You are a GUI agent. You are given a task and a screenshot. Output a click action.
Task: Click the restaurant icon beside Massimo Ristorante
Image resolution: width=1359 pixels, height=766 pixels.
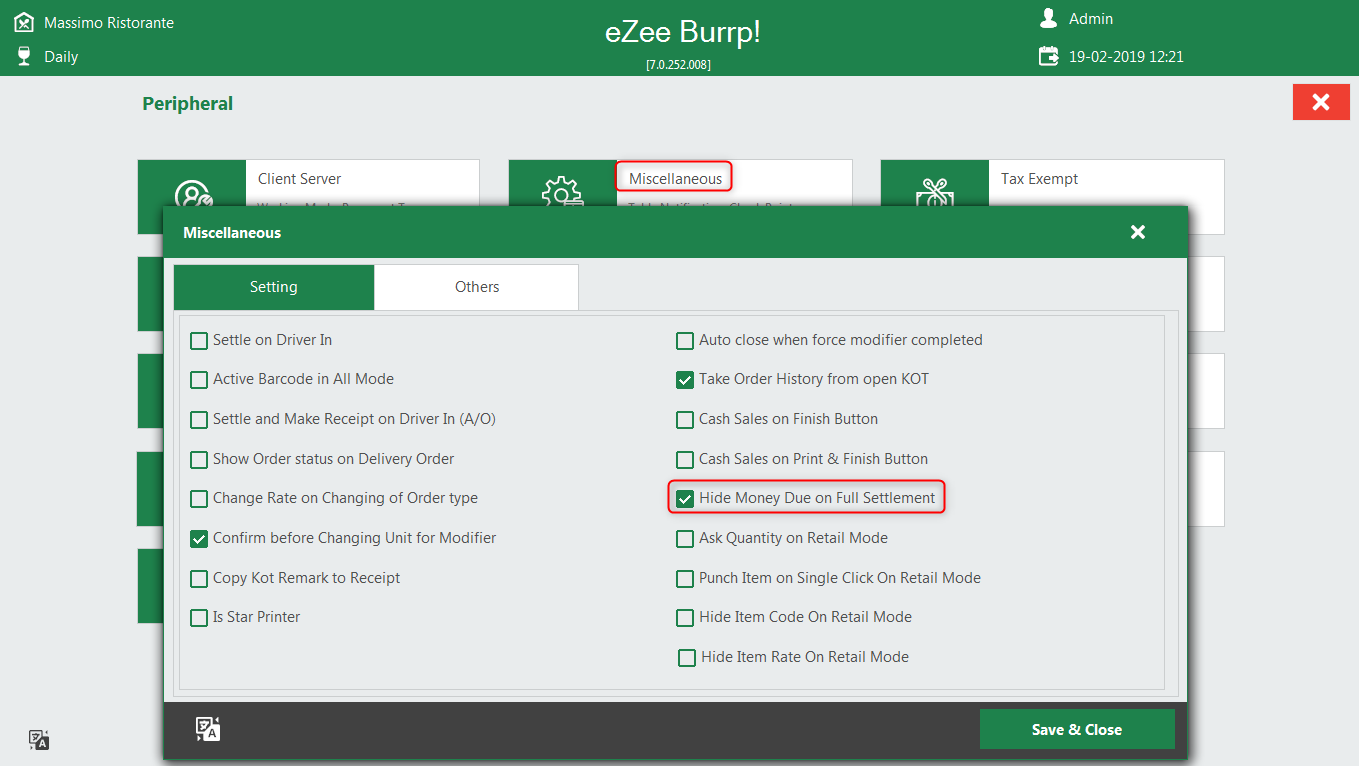pyautogui.click(x=25, y=22)
